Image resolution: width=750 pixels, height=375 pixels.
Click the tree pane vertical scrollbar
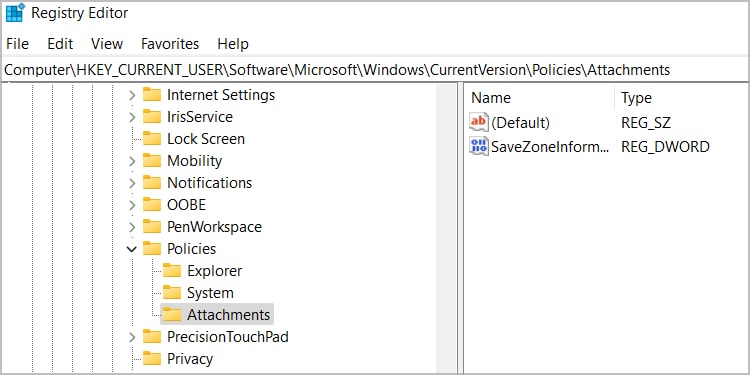click(x=447, y=229)
